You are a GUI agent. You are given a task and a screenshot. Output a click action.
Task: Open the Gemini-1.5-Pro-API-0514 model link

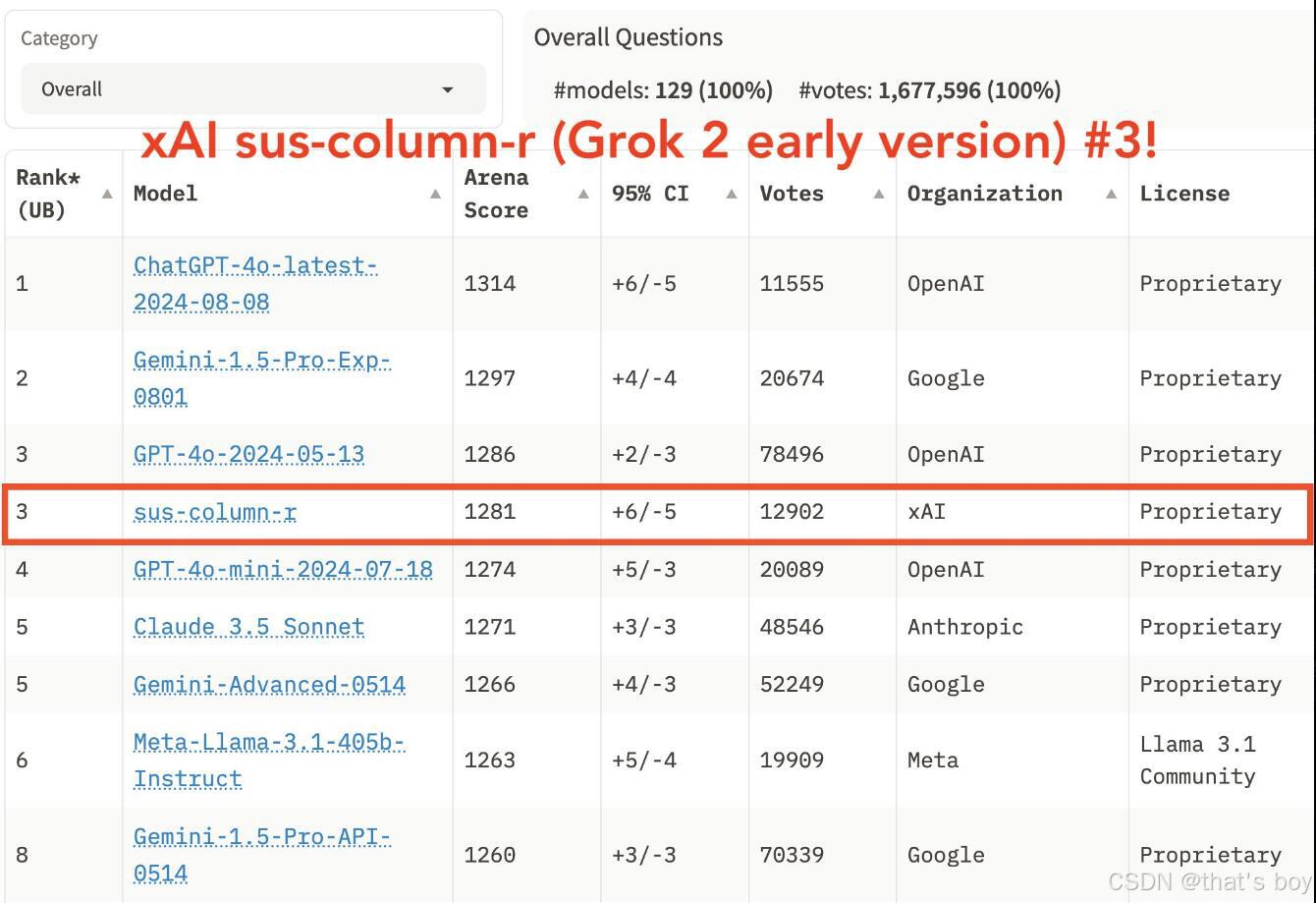pos(262,855)
